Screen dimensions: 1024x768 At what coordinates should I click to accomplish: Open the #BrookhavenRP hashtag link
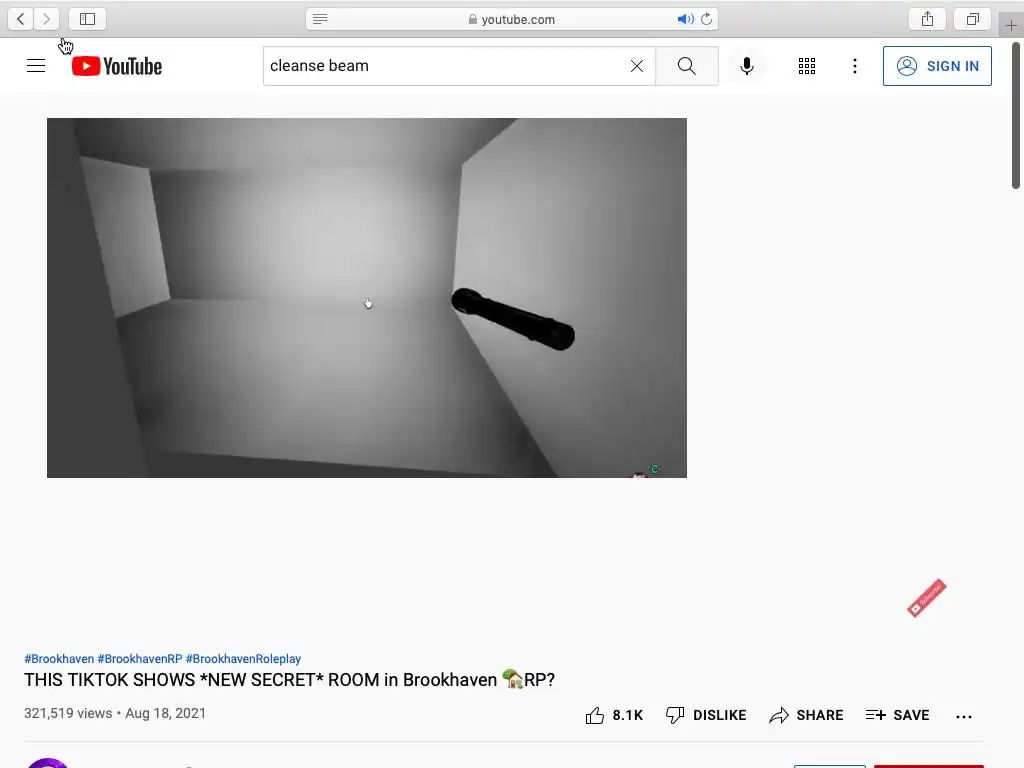click(140, 659)
